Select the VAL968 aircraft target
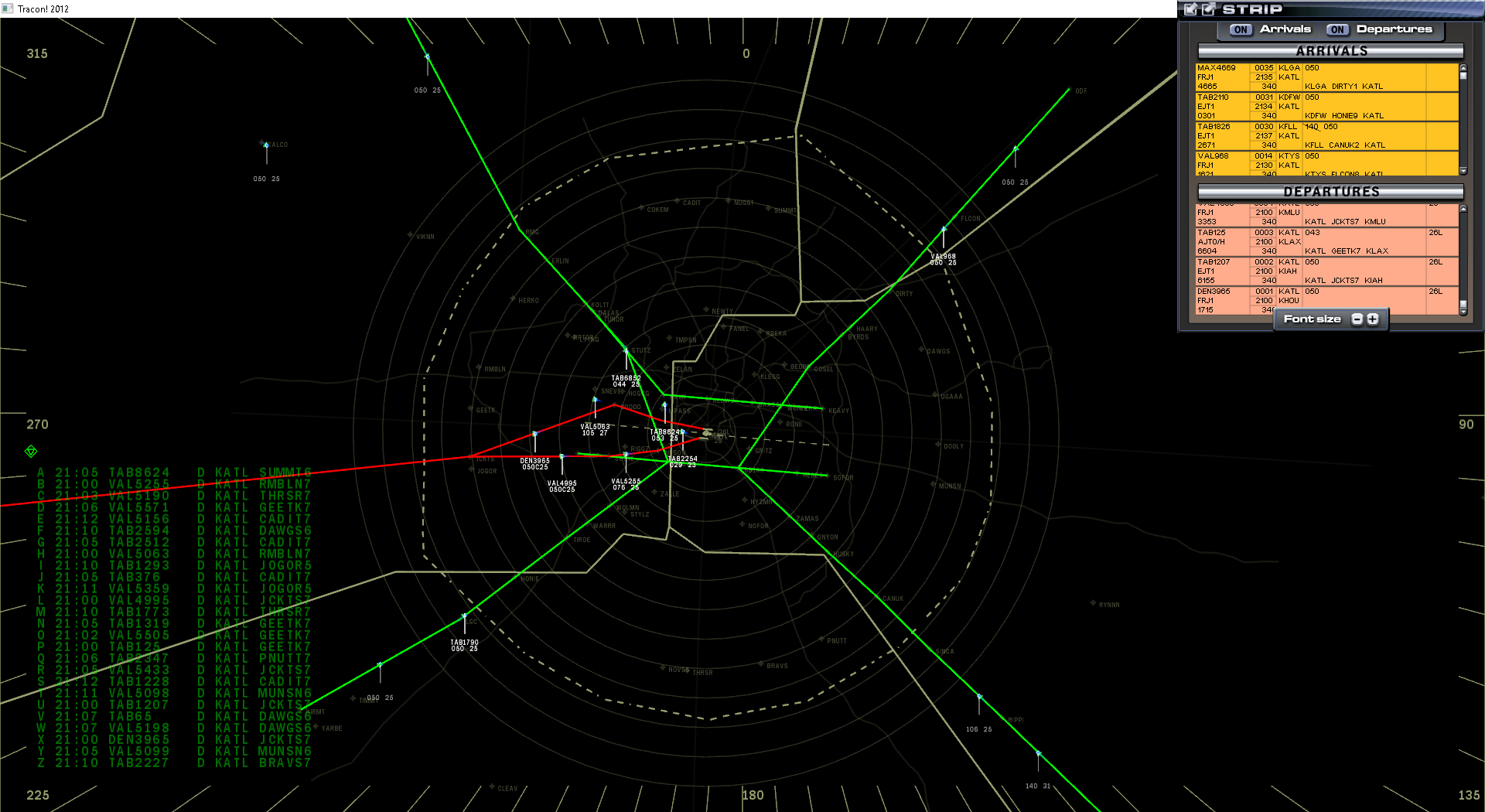Image resolution: width=1485 pixels, height=812 pixels. click(x=945, y=227)
